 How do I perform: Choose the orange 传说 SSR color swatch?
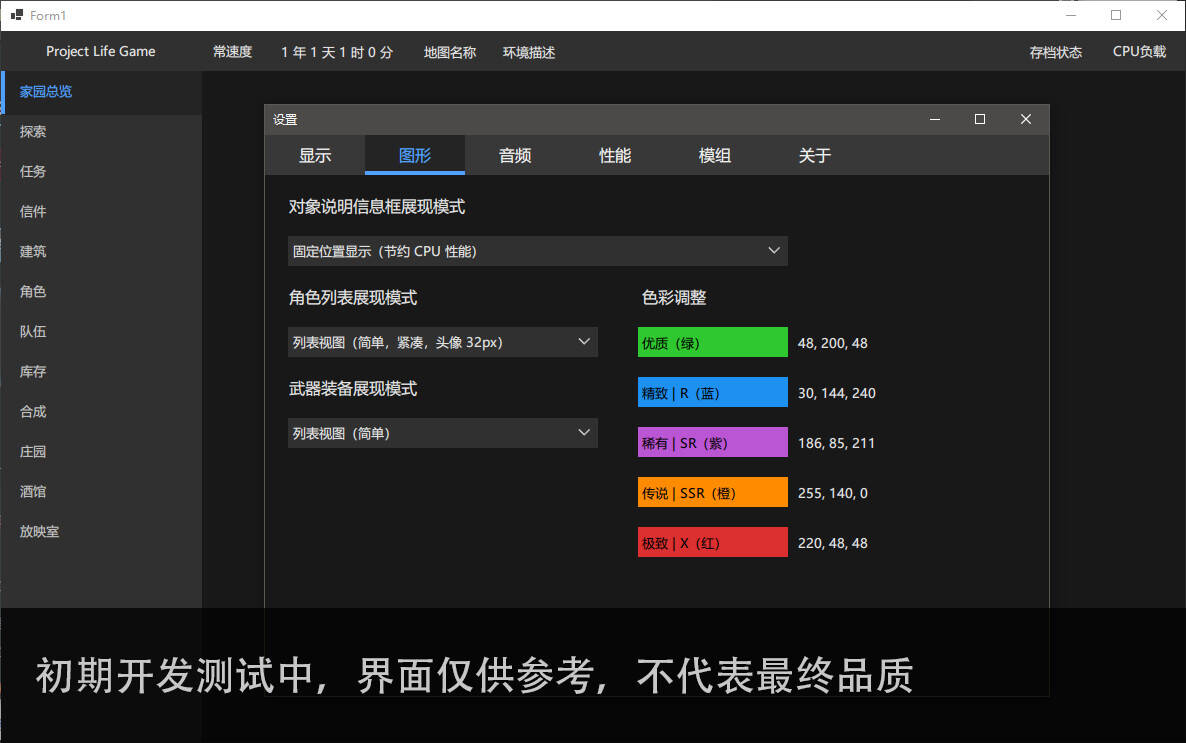pyautogui.click(x=713, y=493)
